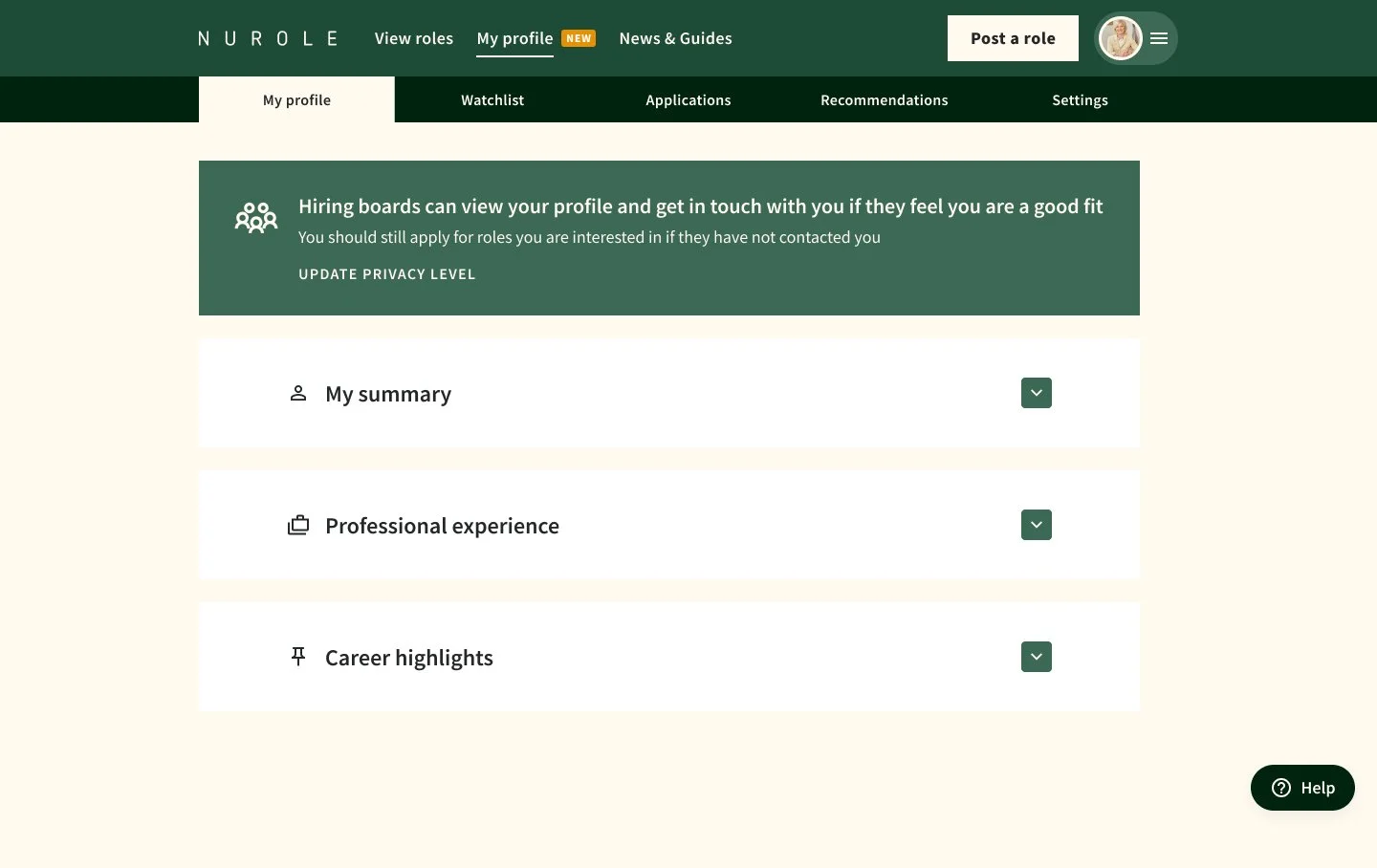Viewport: 1377px width, 868px height.
Task: Click the UPDATE PRIVACY LEVEL link
Action: pyautogui.click(x=386, y=274)
